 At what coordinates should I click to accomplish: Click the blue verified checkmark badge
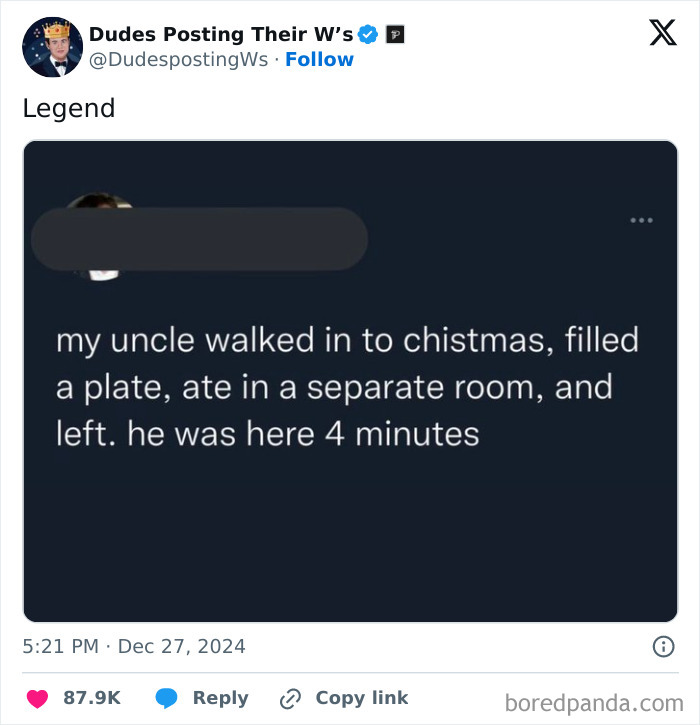(368, 35)
